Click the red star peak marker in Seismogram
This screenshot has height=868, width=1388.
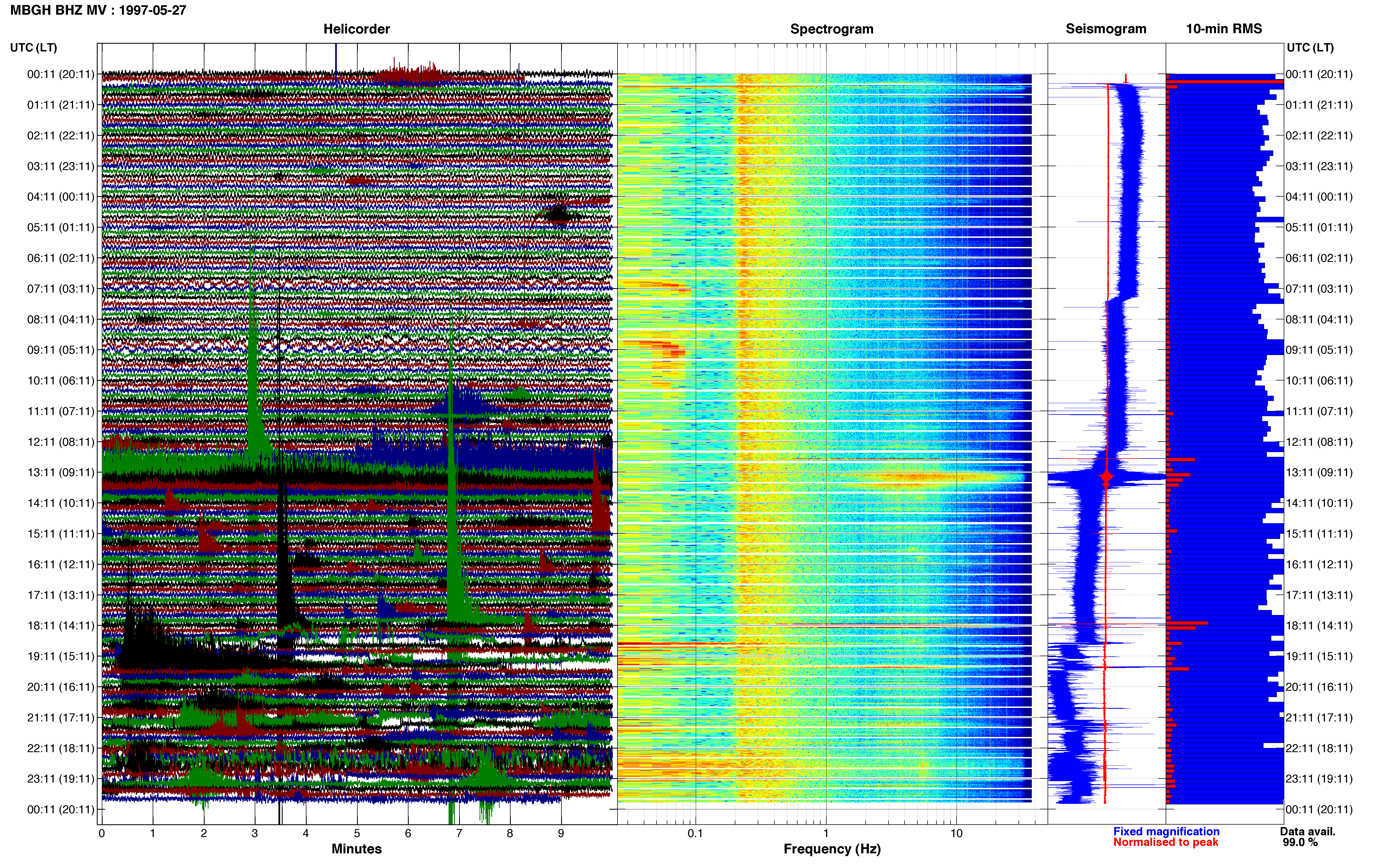(x=1106, y=476)
